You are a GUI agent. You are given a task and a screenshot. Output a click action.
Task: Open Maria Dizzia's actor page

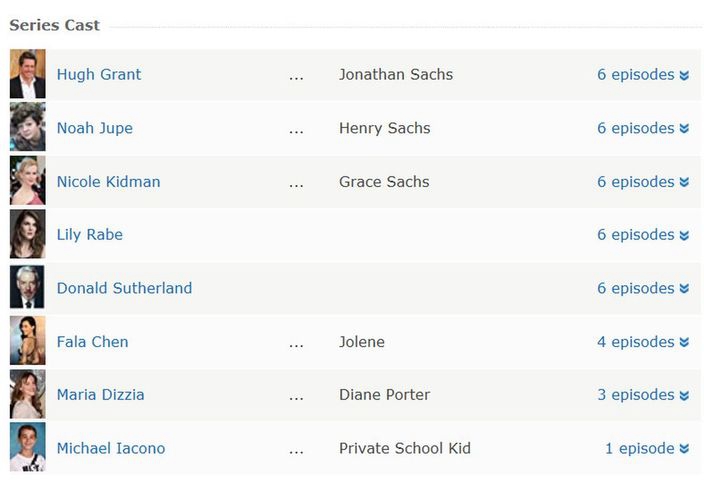tap(101, 395)
